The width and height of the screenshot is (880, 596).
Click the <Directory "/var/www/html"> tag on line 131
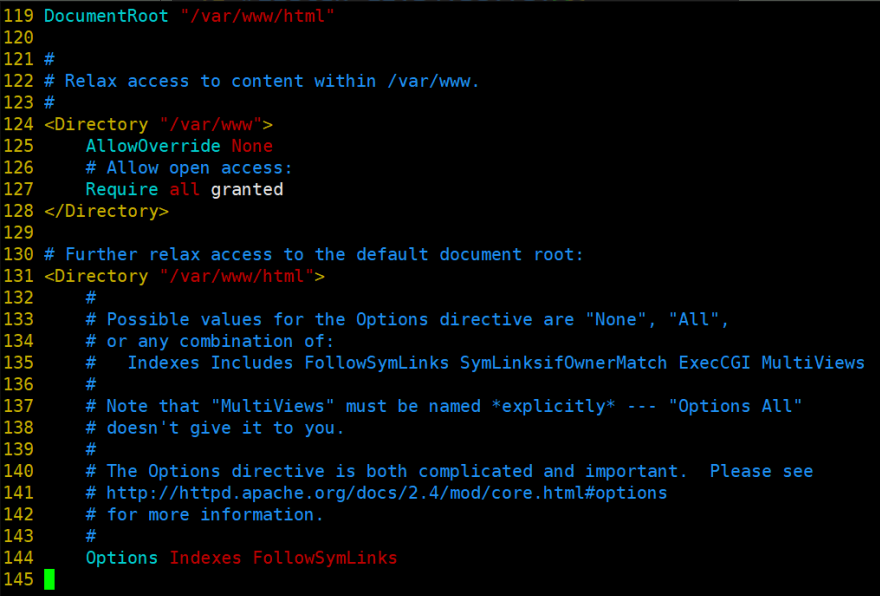pyautogui.click(x=184, y=276)
